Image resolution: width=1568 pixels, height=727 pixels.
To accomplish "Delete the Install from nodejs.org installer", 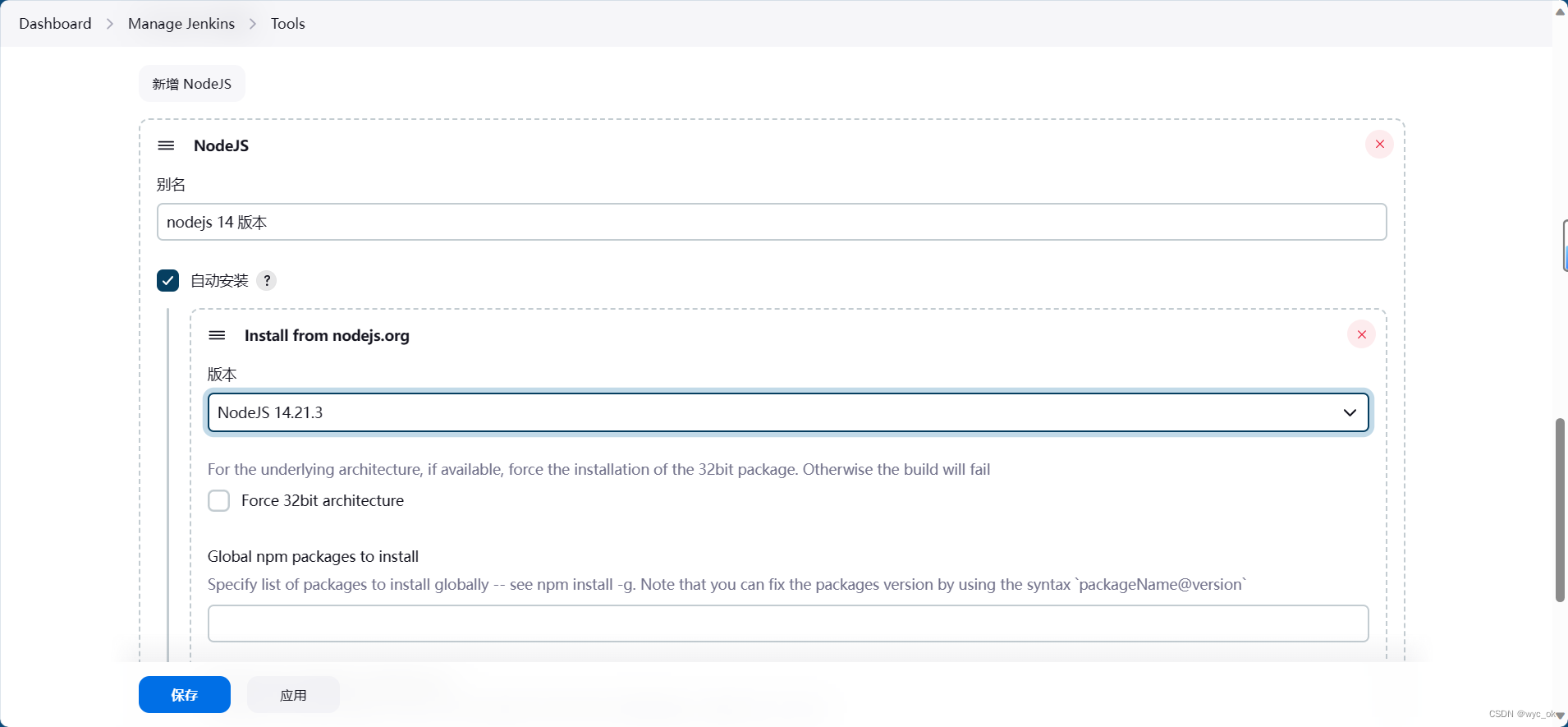I will pyautogui.click(x=1361, y=334).
